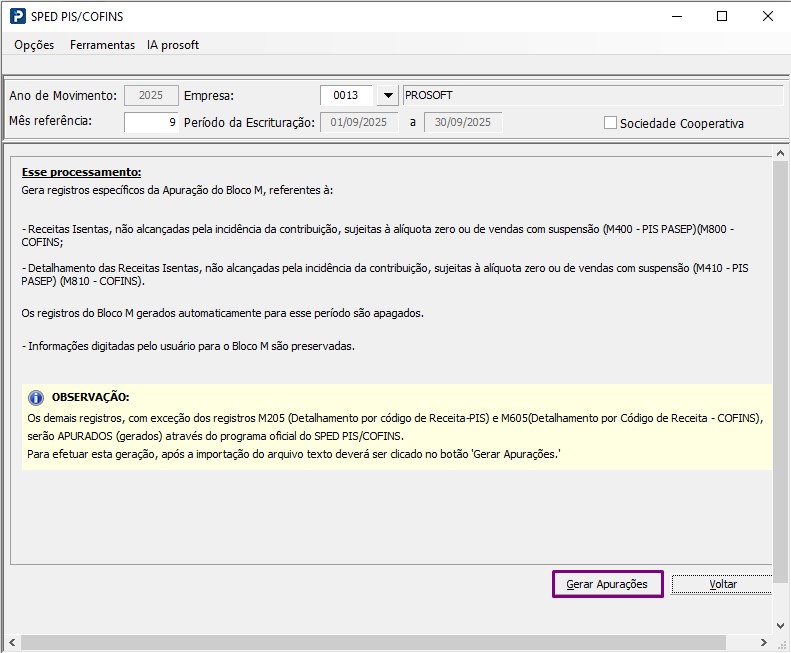Enable the Sociedade Cooperativa checkbox

[610, 123]
